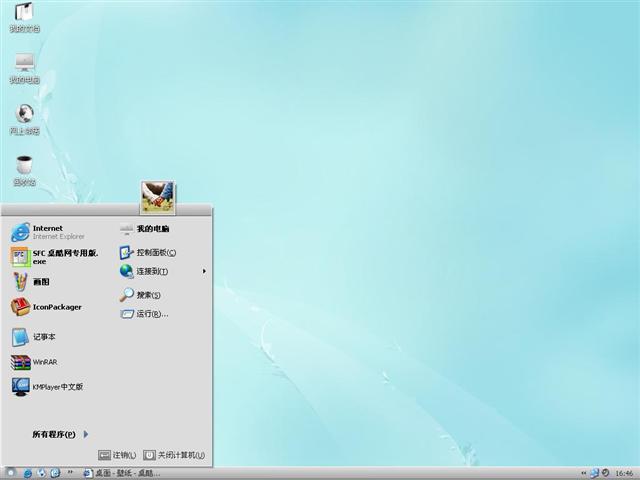Open the 网上邻居 desktop icon
The image size is (640, 480).
pyautogui.click(x=24, y=119)
